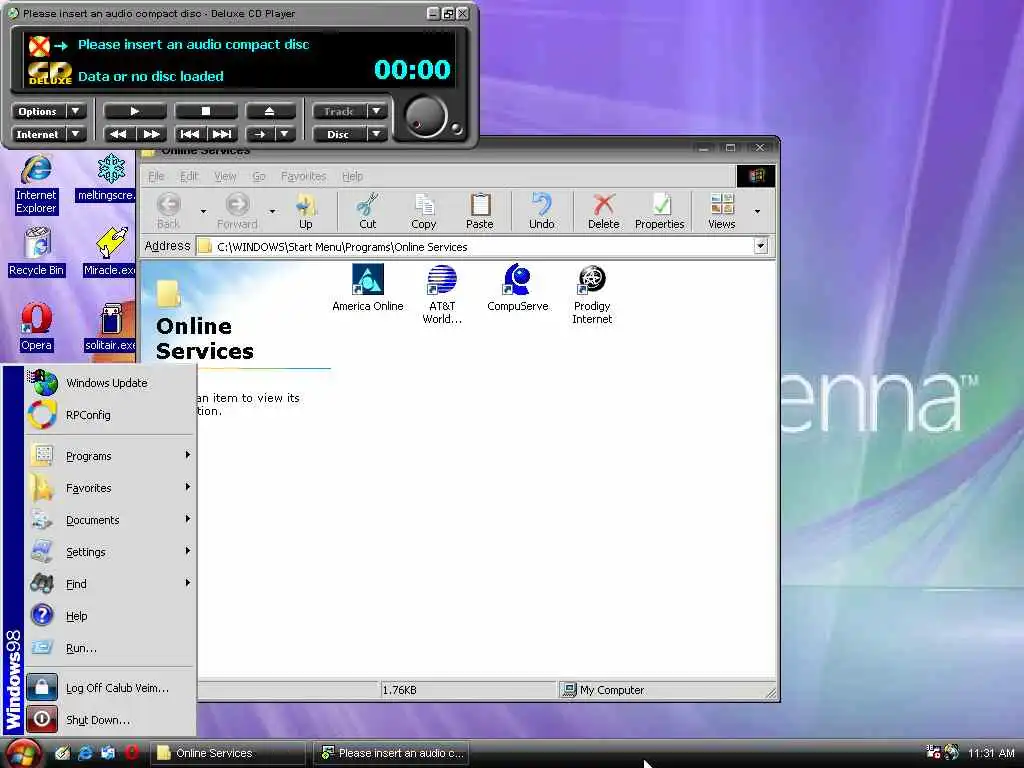Open RPConfig from Start menu

[x=111, y=415]
